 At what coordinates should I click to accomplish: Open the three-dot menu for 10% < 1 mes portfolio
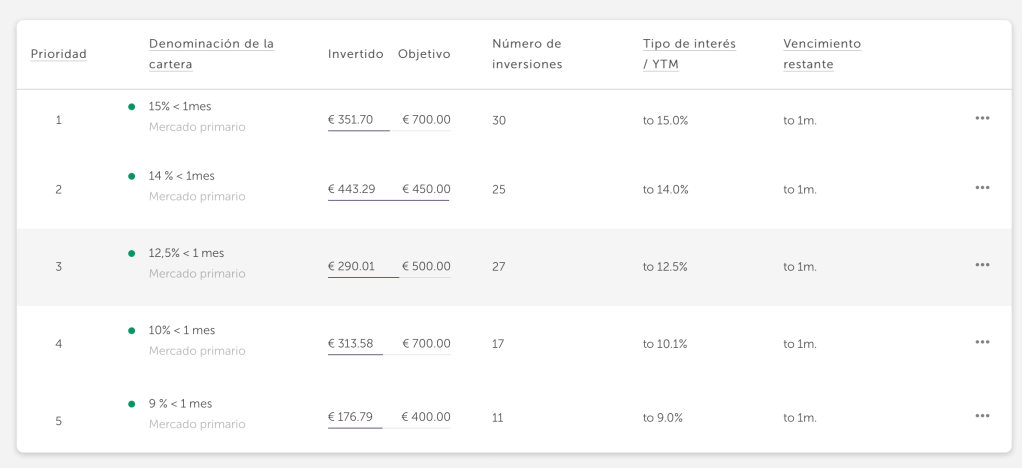[981, 341]
